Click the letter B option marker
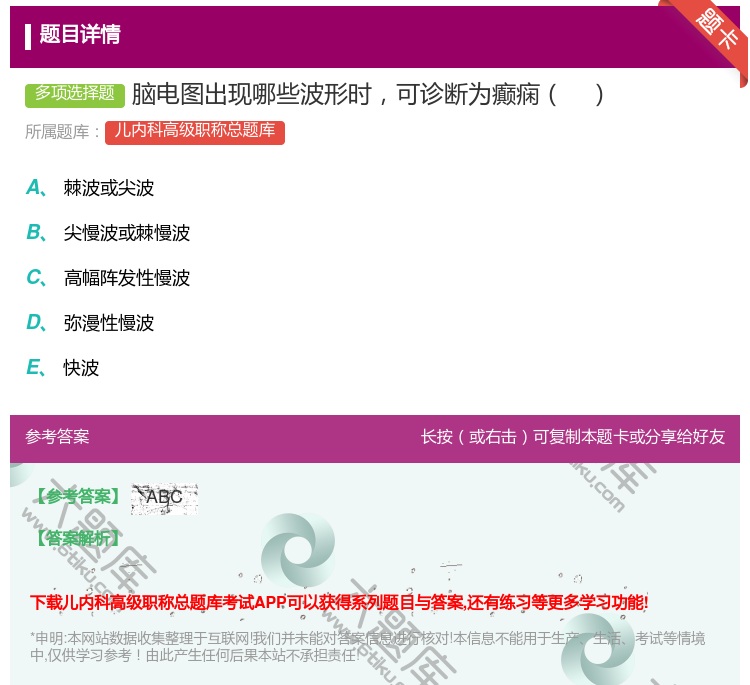 [x=36, y=232]
